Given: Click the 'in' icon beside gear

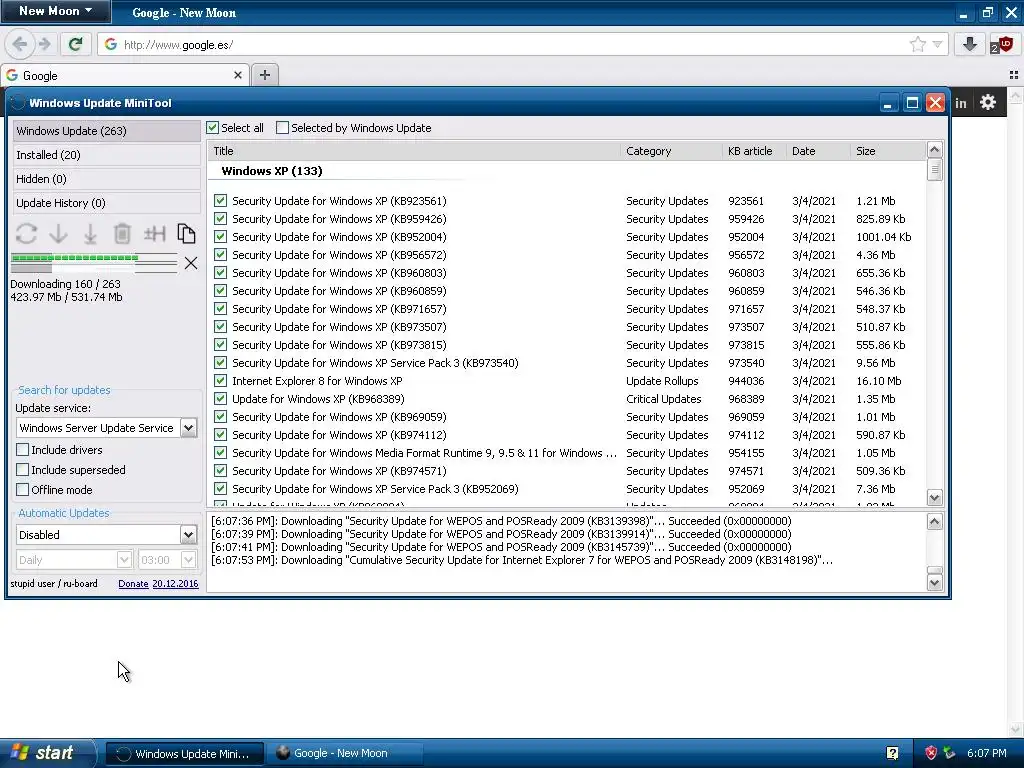Looking at the screenshot, I should (x=961, y=103).
